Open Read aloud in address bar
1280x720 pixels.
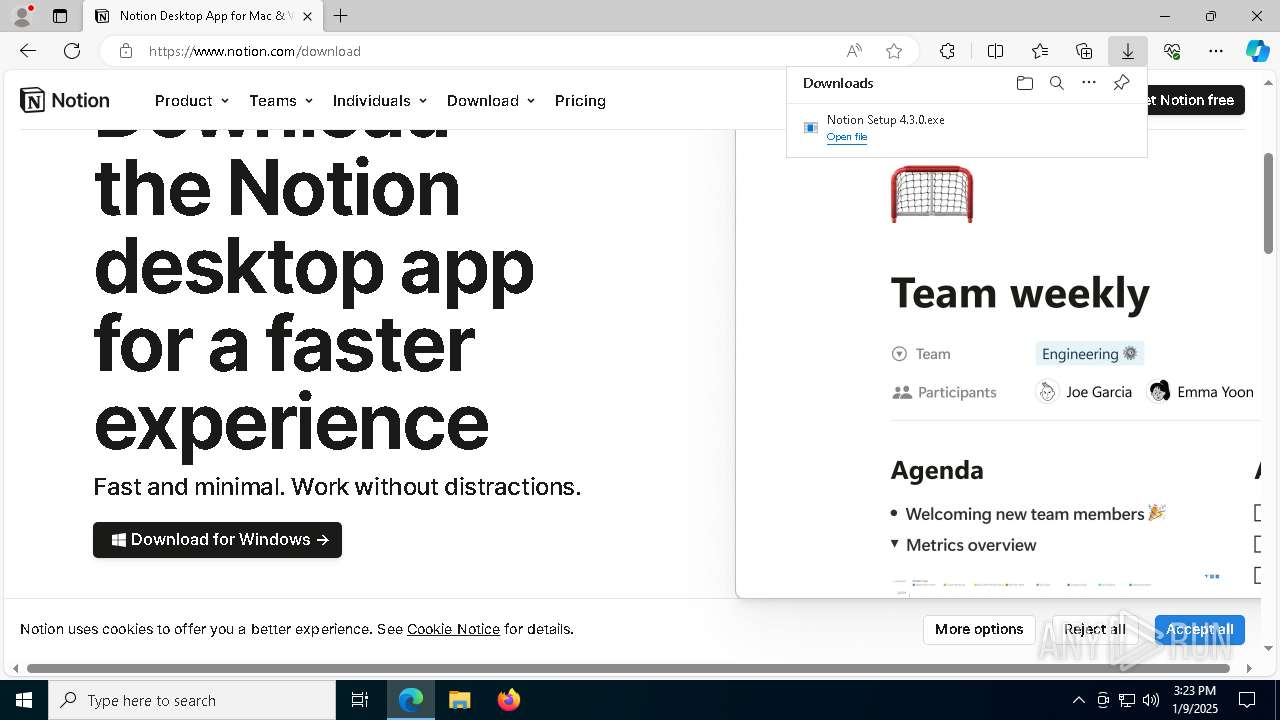pyautogui.click(x=854, y=51)
